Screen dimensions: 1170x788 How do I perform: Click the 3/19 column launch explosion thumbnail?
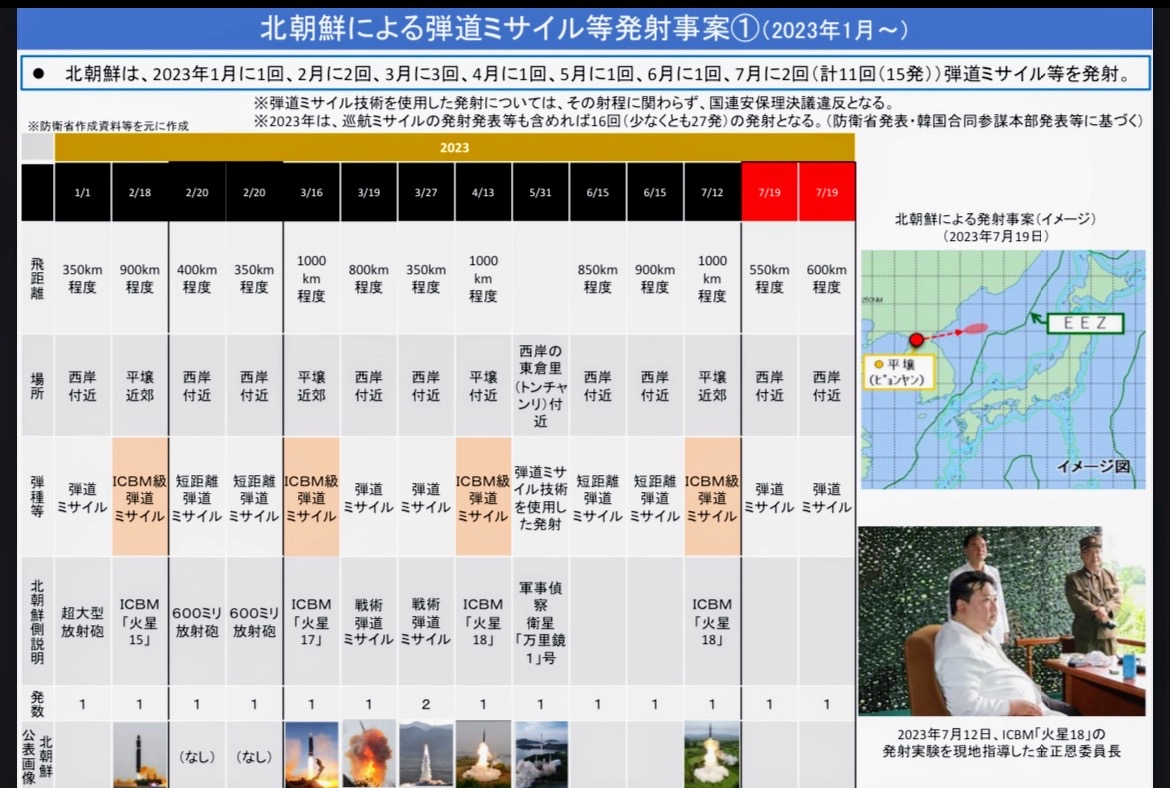point(368,754)
